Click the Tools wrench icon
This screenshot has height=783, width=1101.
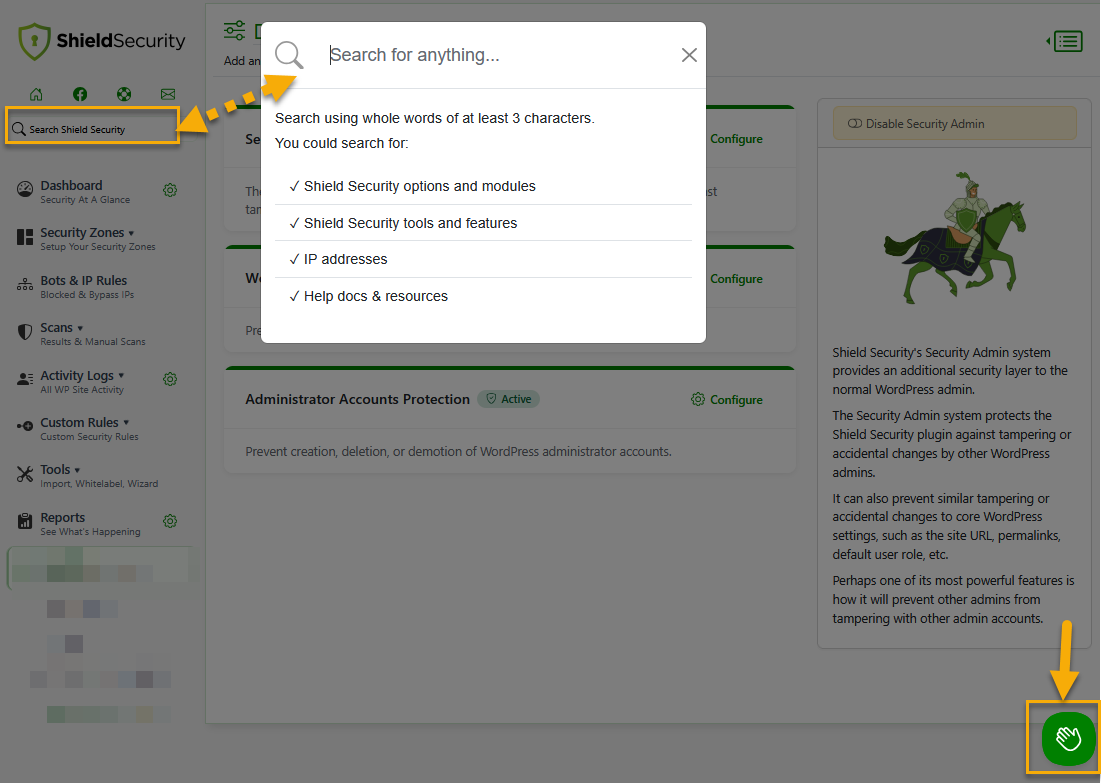pos(25,474)
